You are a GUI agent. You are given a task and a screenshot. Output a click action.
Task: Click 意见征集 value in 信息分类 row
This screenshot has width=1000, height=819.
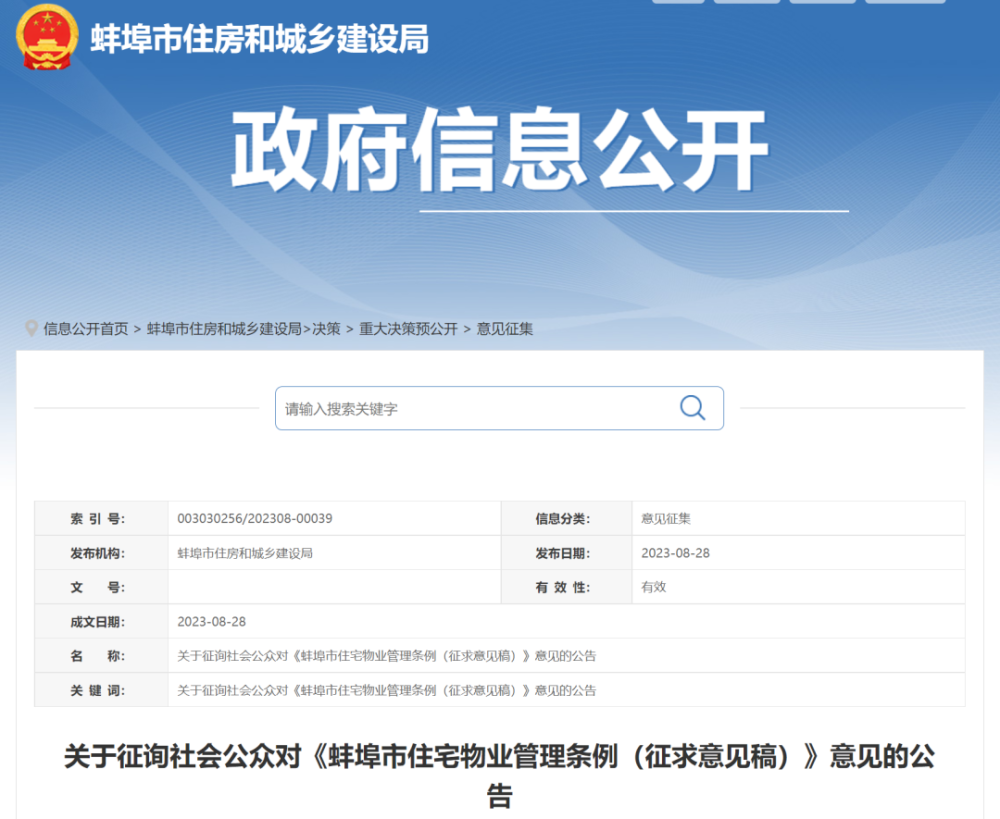(x=666, y=519)
